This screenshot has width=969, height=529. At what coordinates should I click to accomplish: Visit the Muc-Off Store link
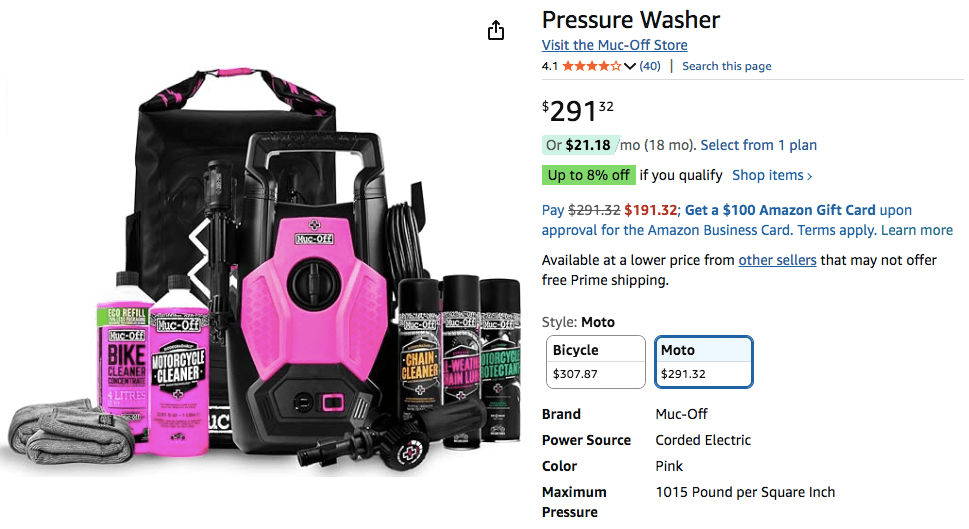point(614,45)
